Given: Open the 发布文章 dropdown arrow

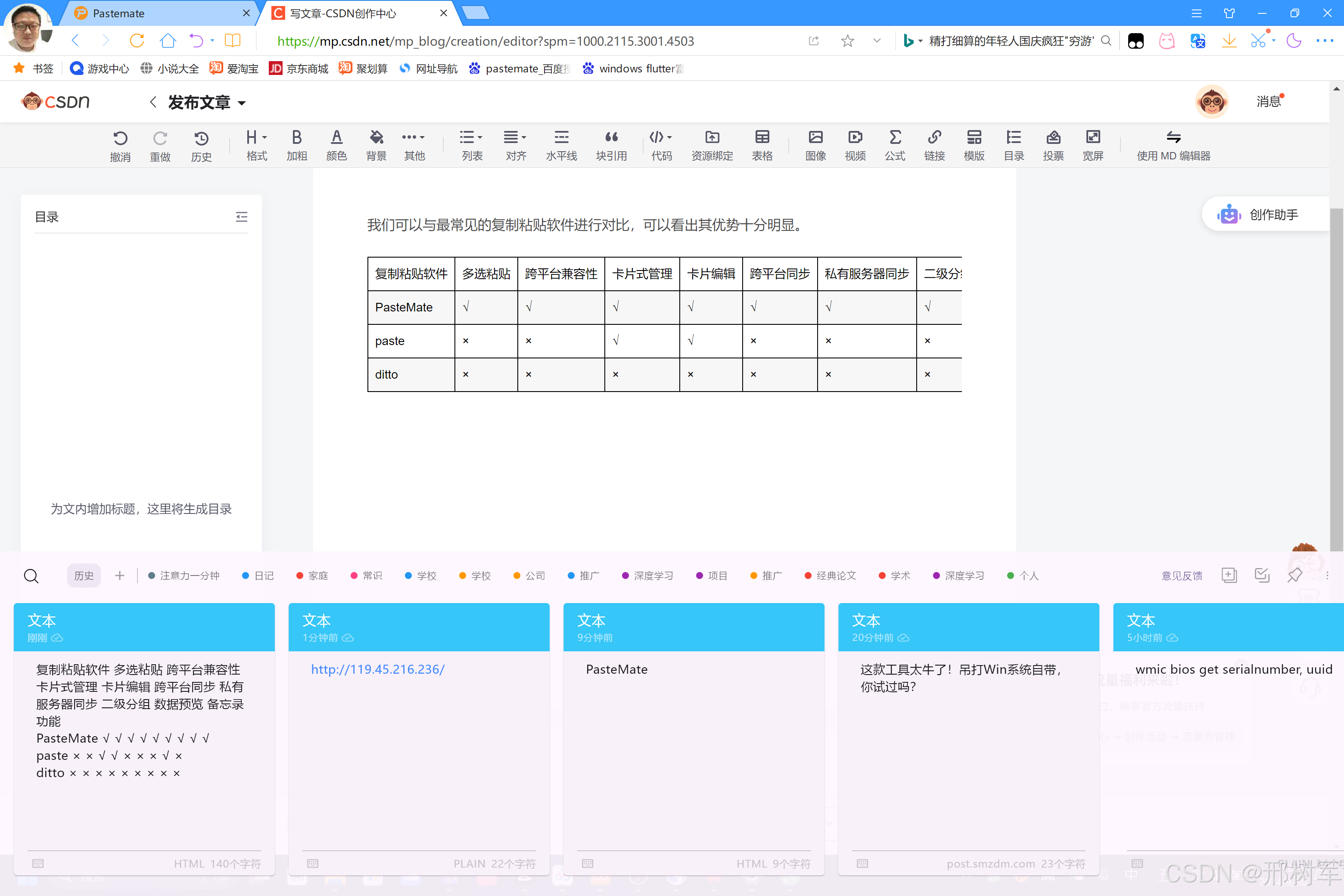Looking at the screenshot, I should (242, 103).
